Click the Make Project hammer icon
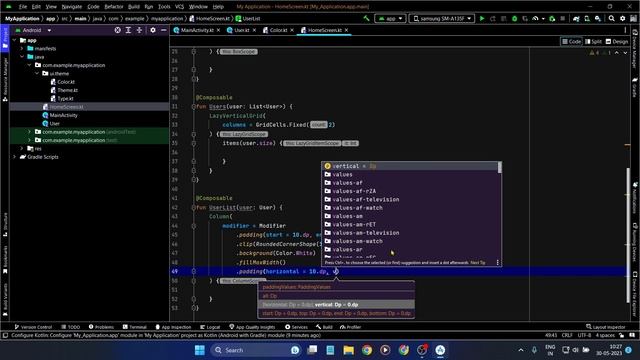640x360 pixels. click(x=366, y=18)
